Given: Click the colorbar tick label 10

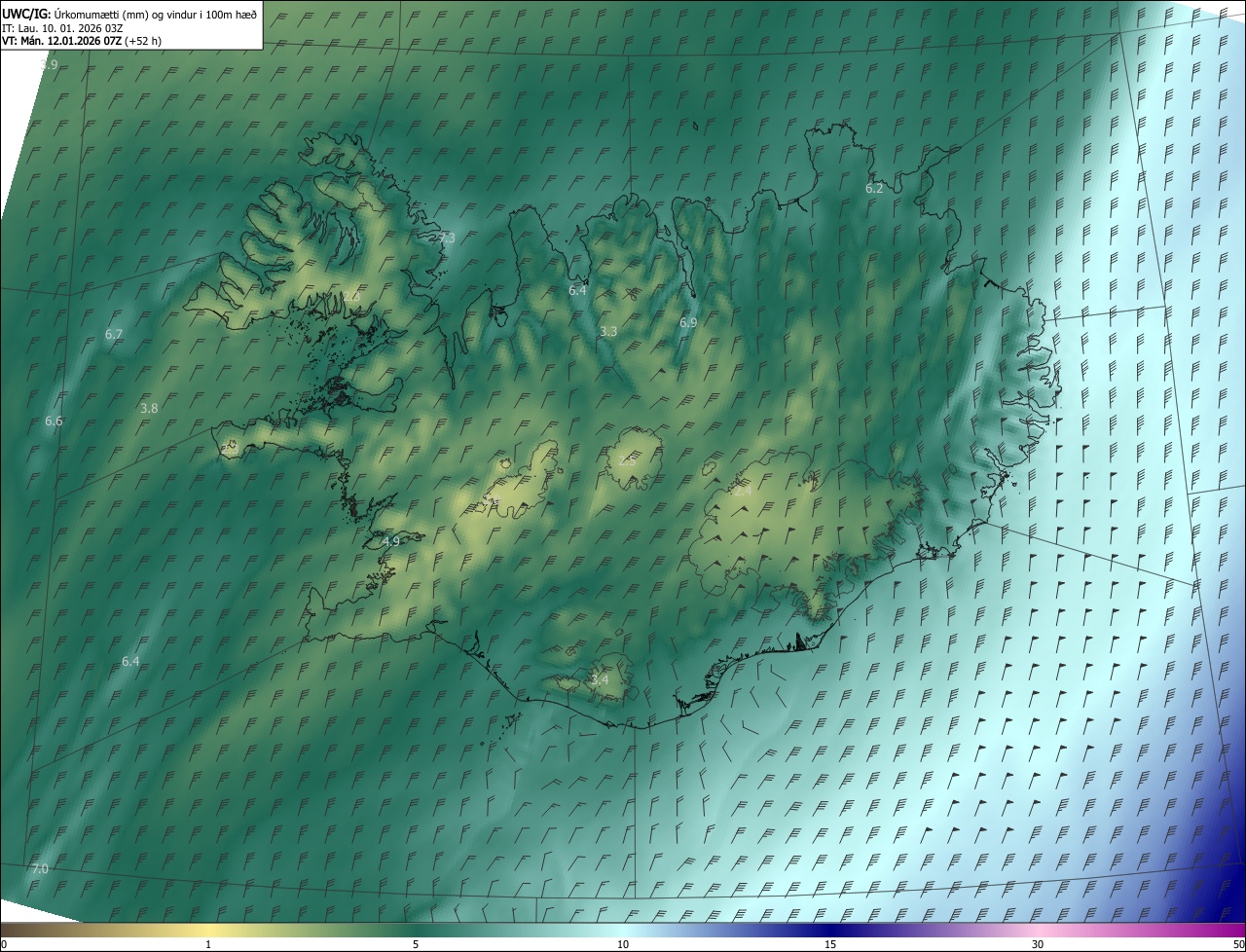Looking at the screenshot, I should (623, 944).
